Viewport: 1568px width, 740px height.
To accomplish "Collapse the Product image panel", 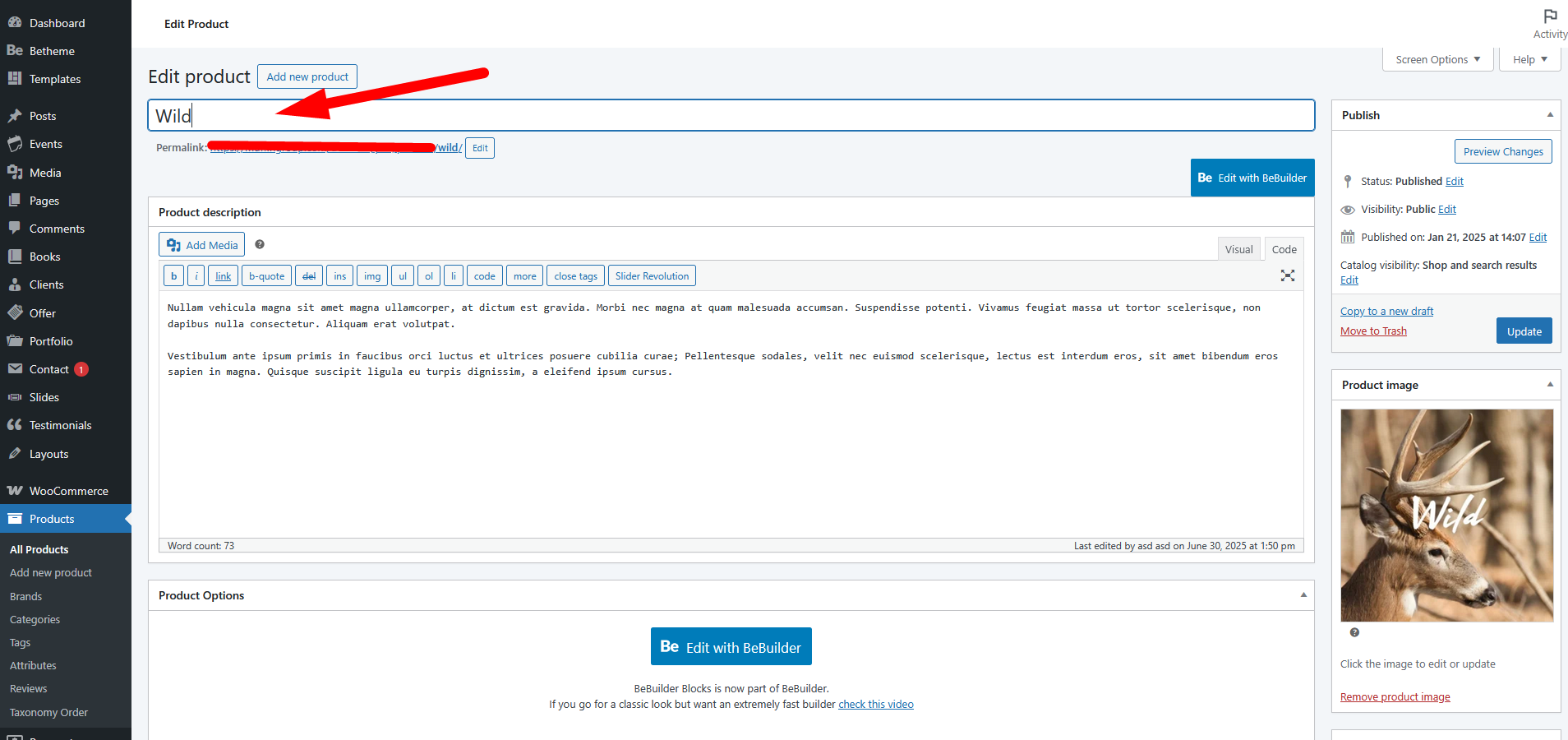I will [x=1550, y=385].
